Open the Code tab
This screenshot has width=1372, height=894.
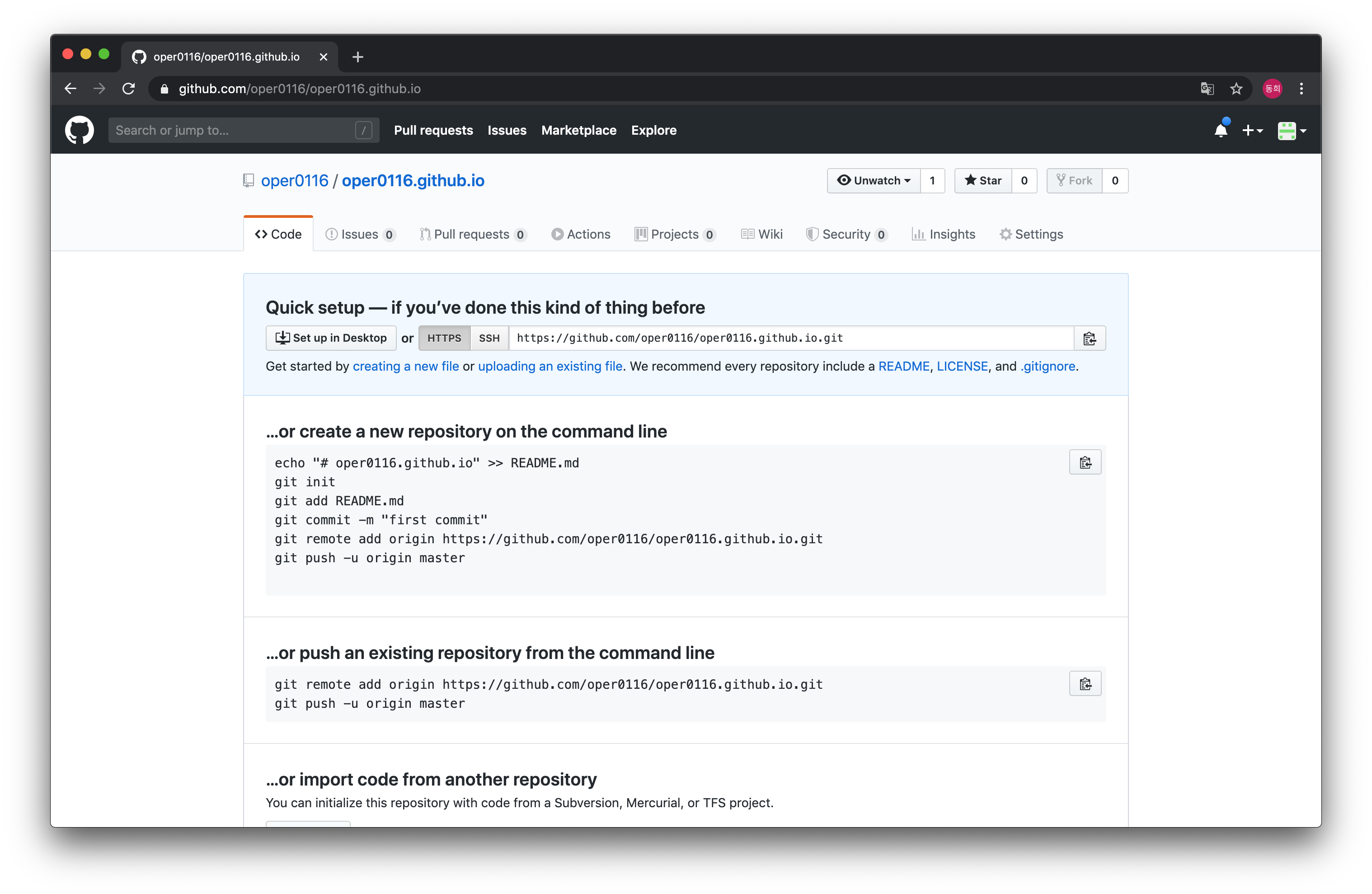(278, 235)
